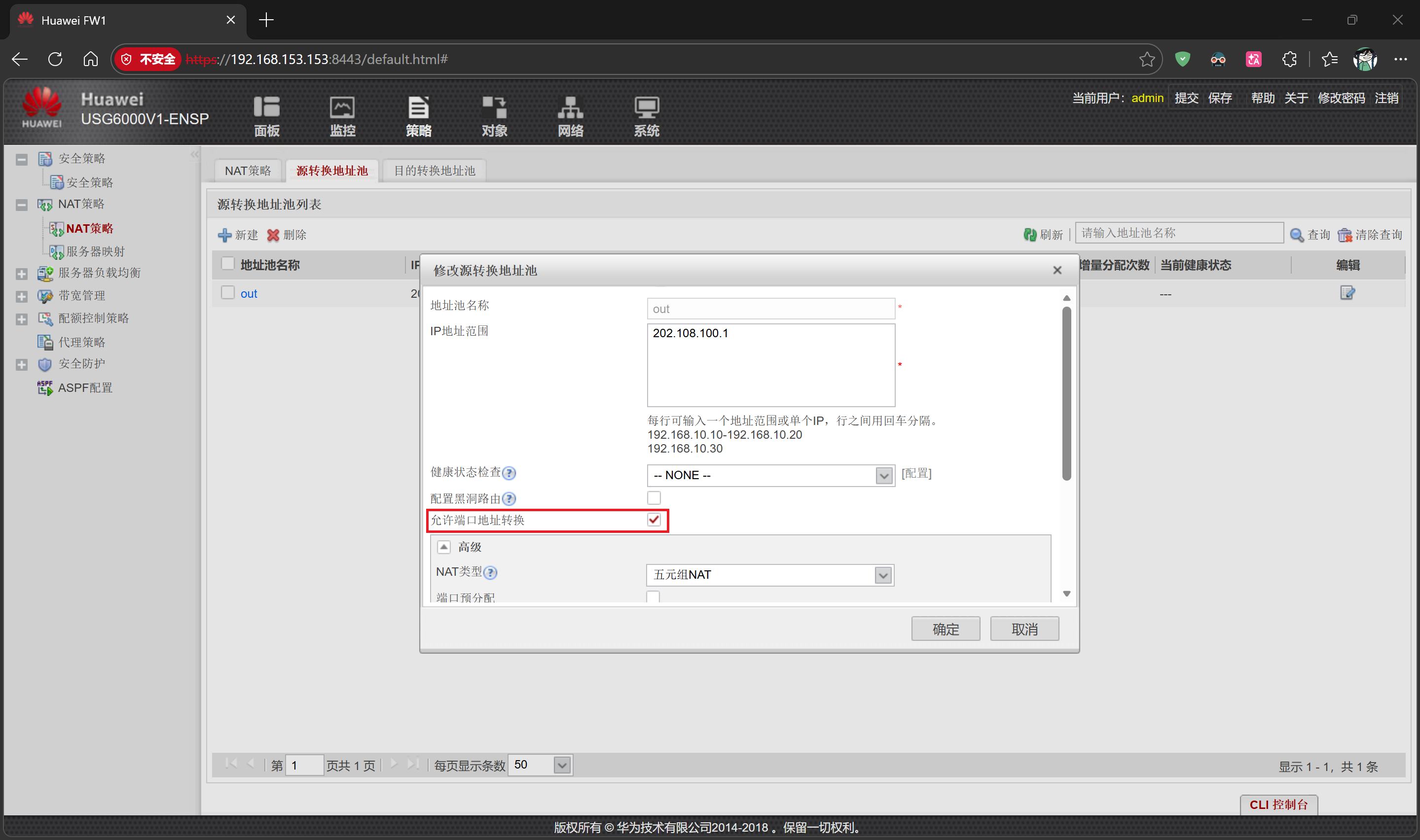The image size is (1420, 840).
Task: Click the IP地址范围 text area
Action: 770,365
